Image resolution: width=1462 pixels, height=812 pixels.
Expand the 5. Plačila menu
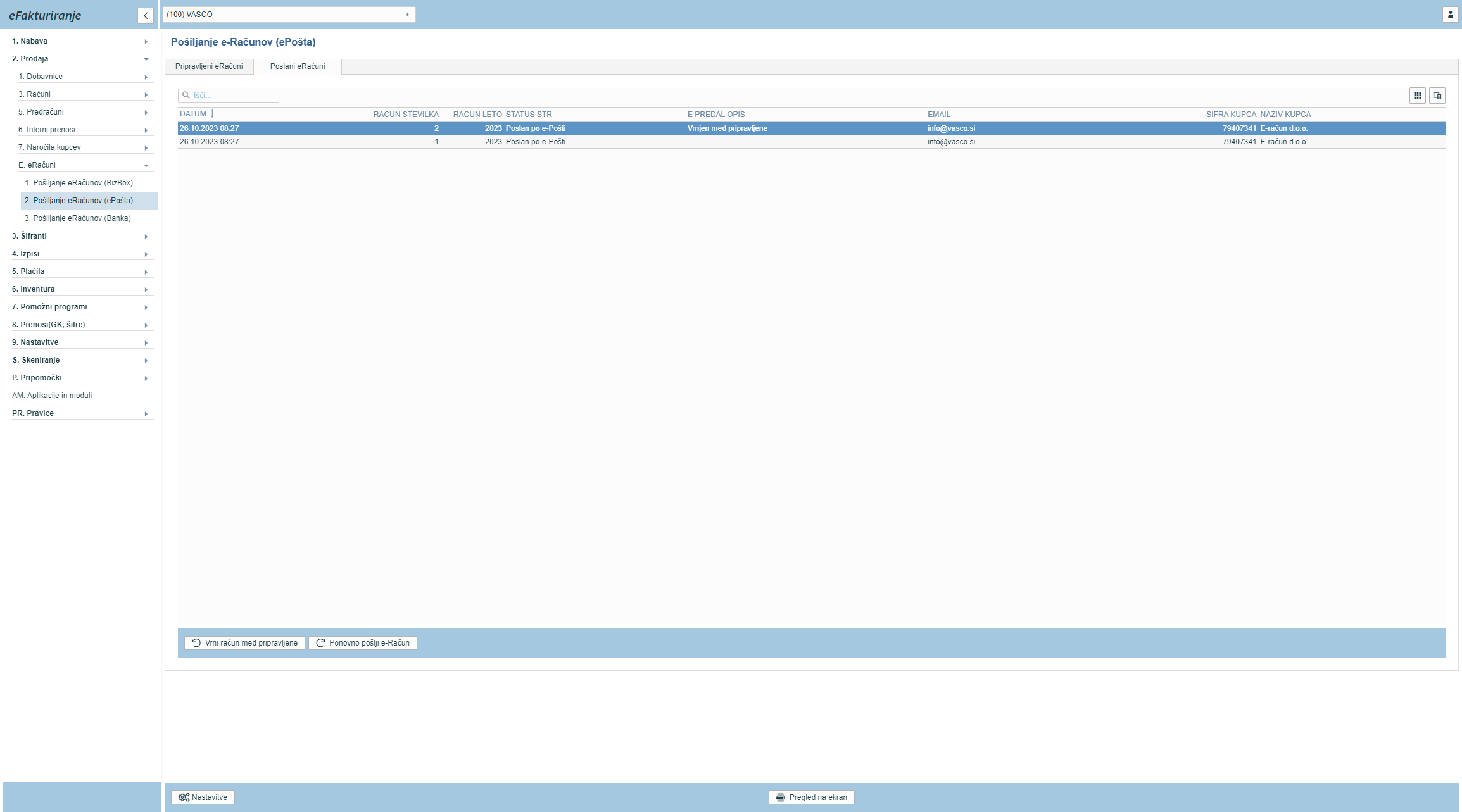tap(82, 272)
